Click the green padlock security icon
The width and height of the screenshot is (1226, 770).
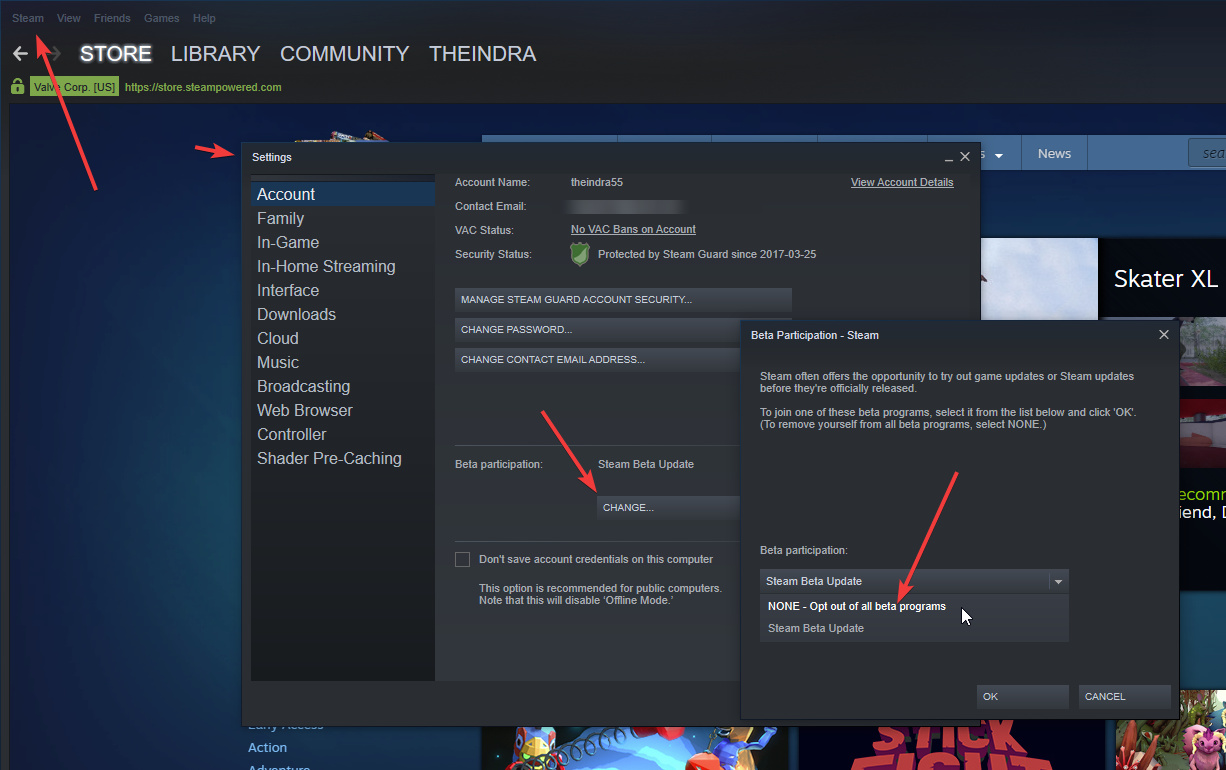(17, 87)
